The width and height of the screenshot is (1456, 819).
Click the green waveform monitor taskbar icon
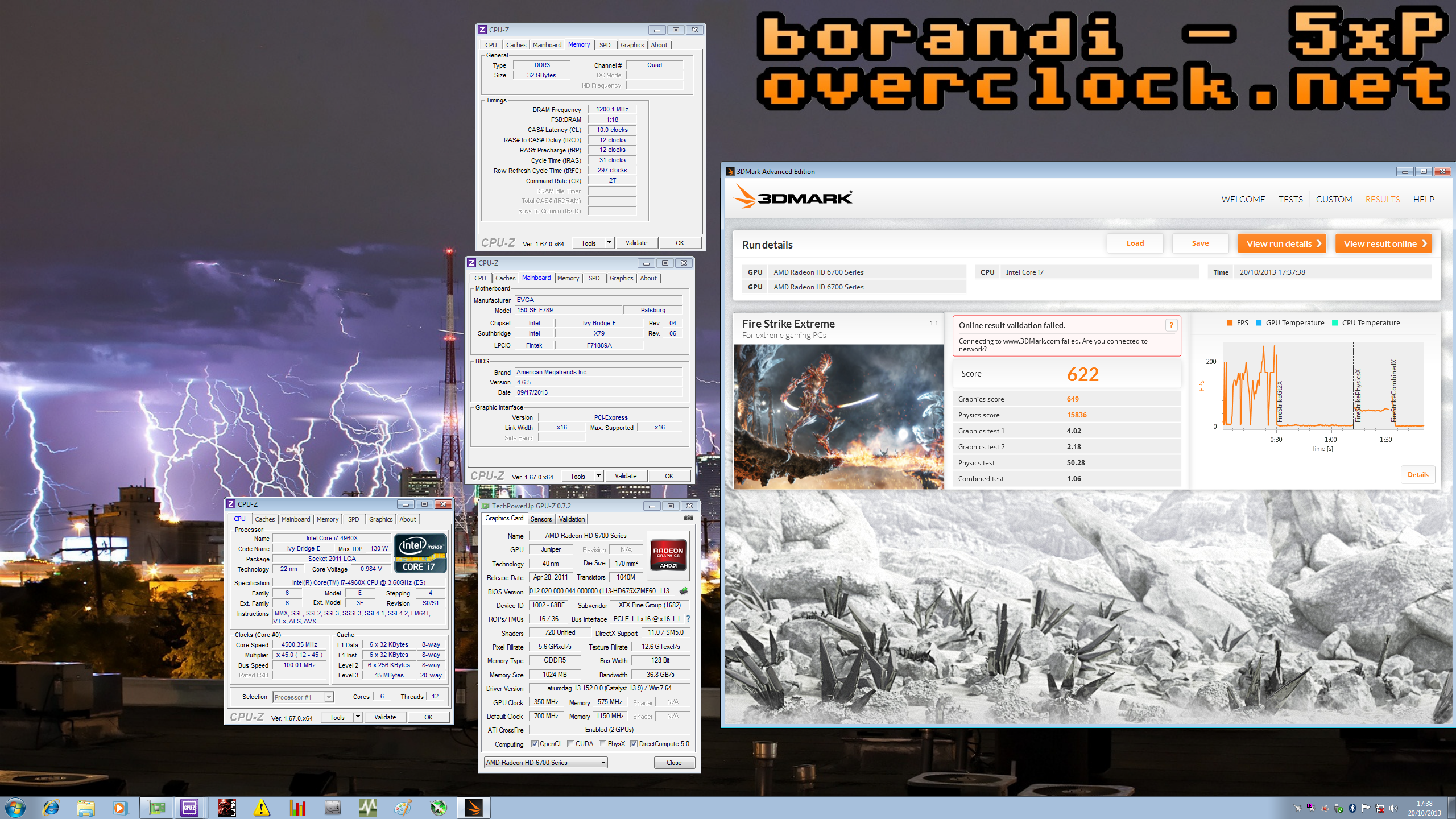(367, 808)
